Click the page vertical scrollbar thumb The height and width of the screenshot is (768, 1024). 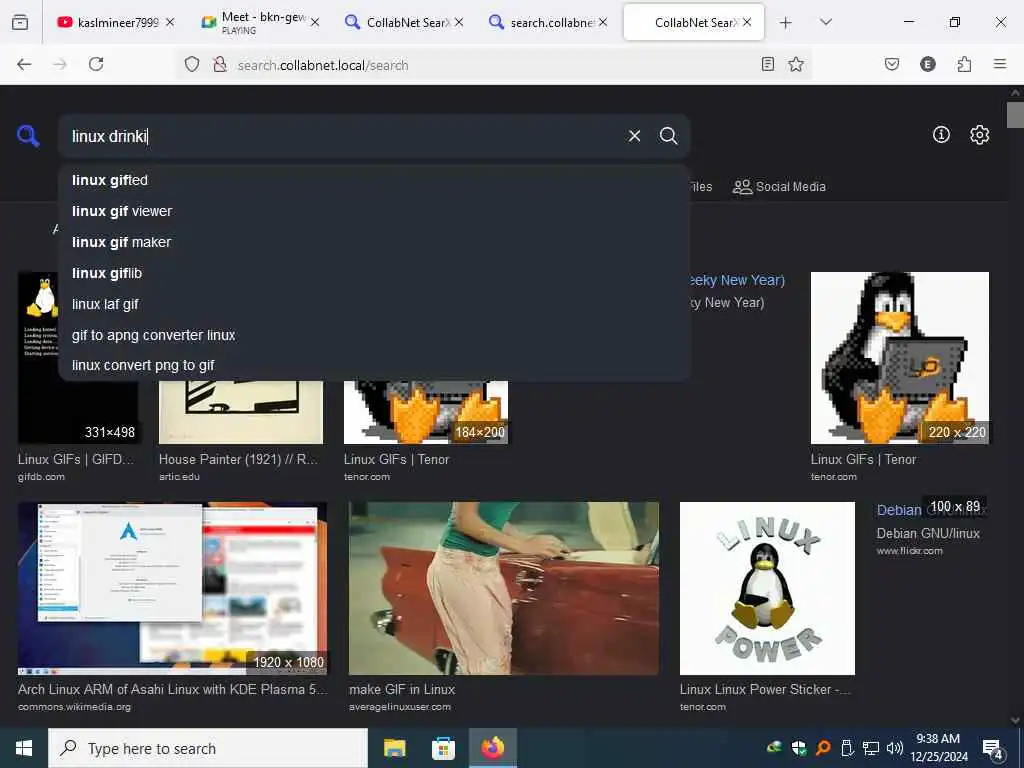1015,115
